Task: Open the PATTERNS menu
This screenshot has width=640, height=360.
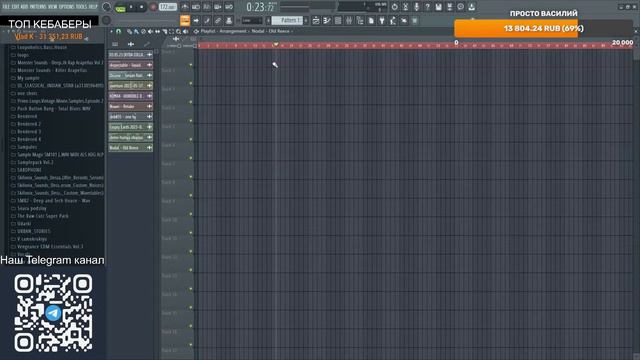Action: point(38,7)
